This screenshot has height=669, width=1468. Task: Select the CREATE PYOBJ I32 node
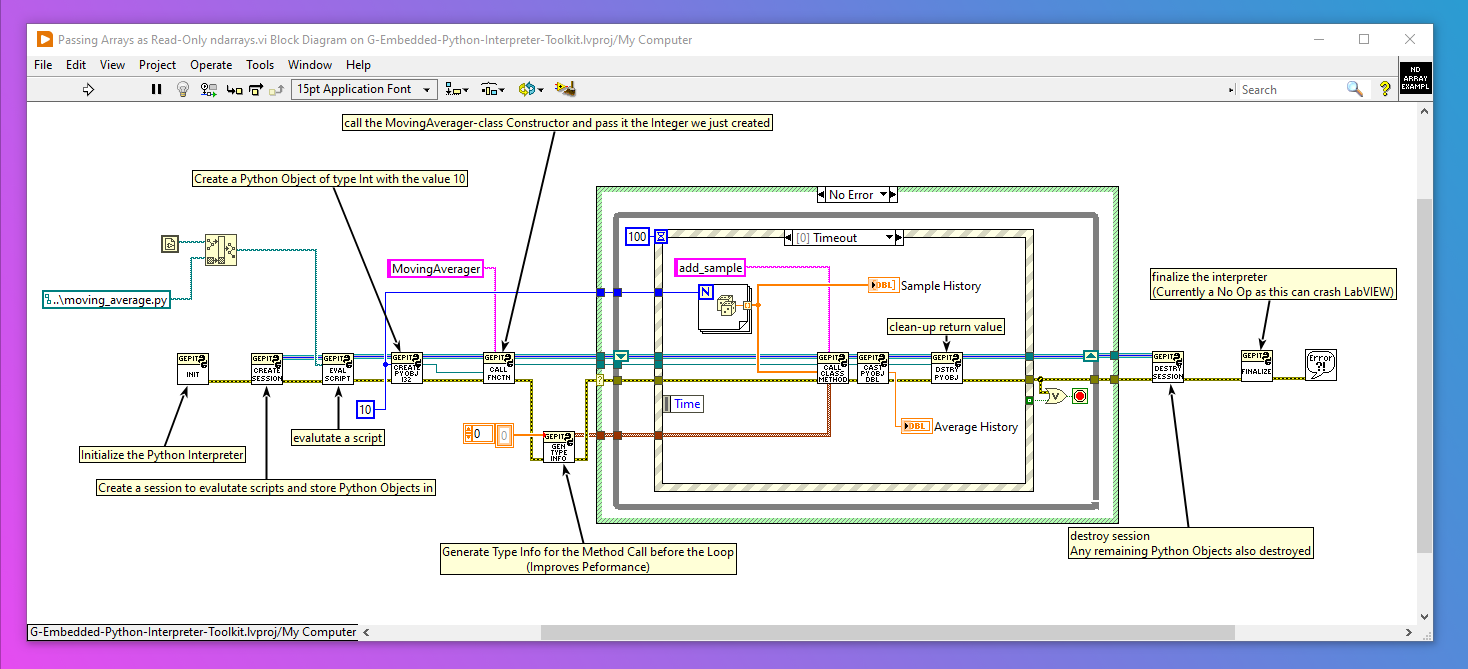[x=406, y=368]
